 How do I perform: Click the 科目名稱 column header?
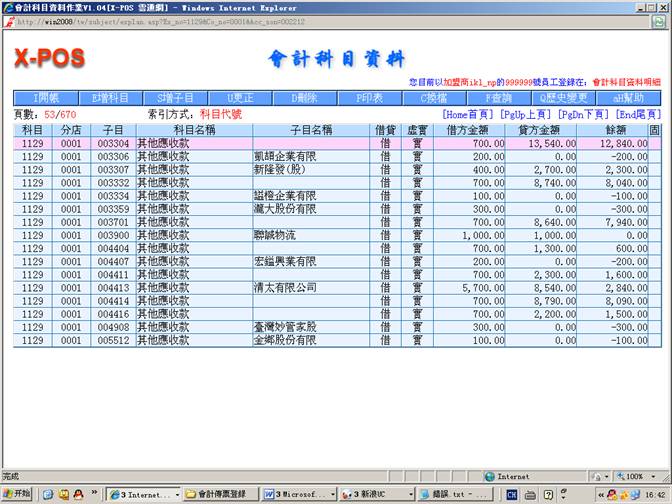click(x=193, y=131)
